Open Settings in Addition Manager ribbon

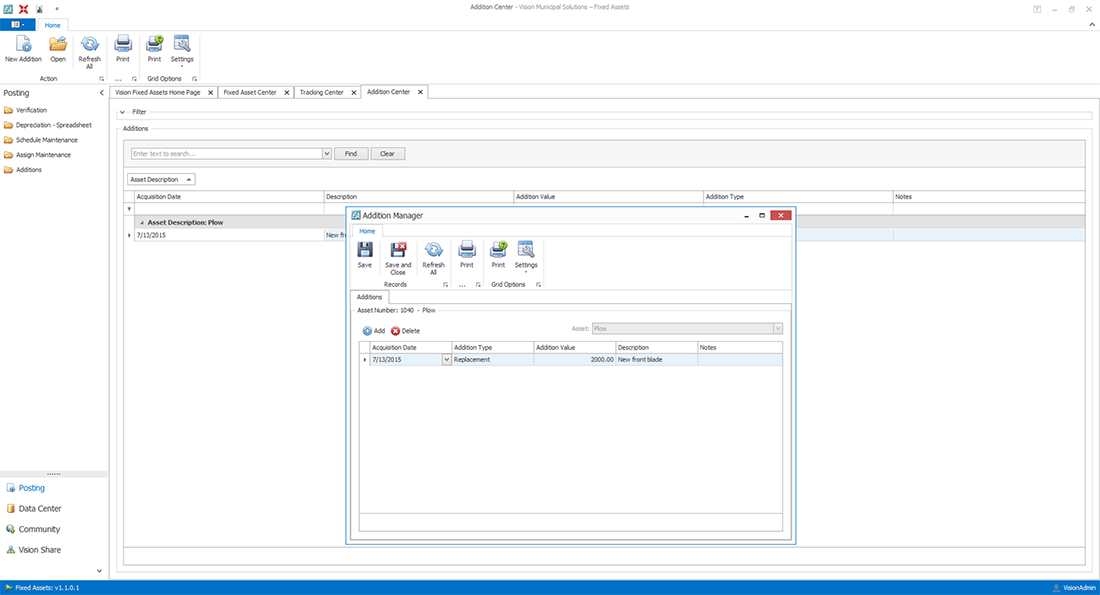click(x=526, y=256)
